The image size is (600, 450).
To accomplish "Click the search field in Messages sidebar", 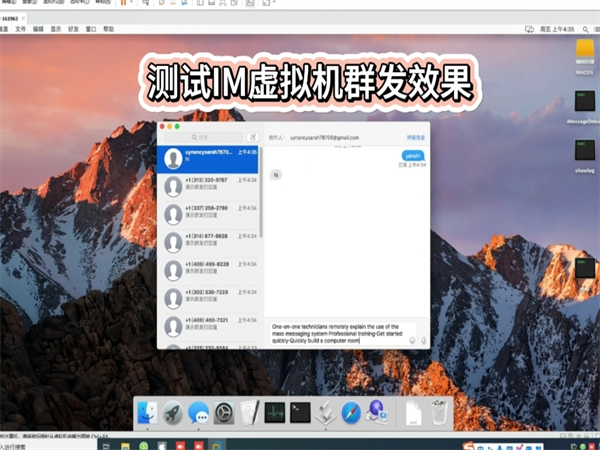I will tap(205, 137).
